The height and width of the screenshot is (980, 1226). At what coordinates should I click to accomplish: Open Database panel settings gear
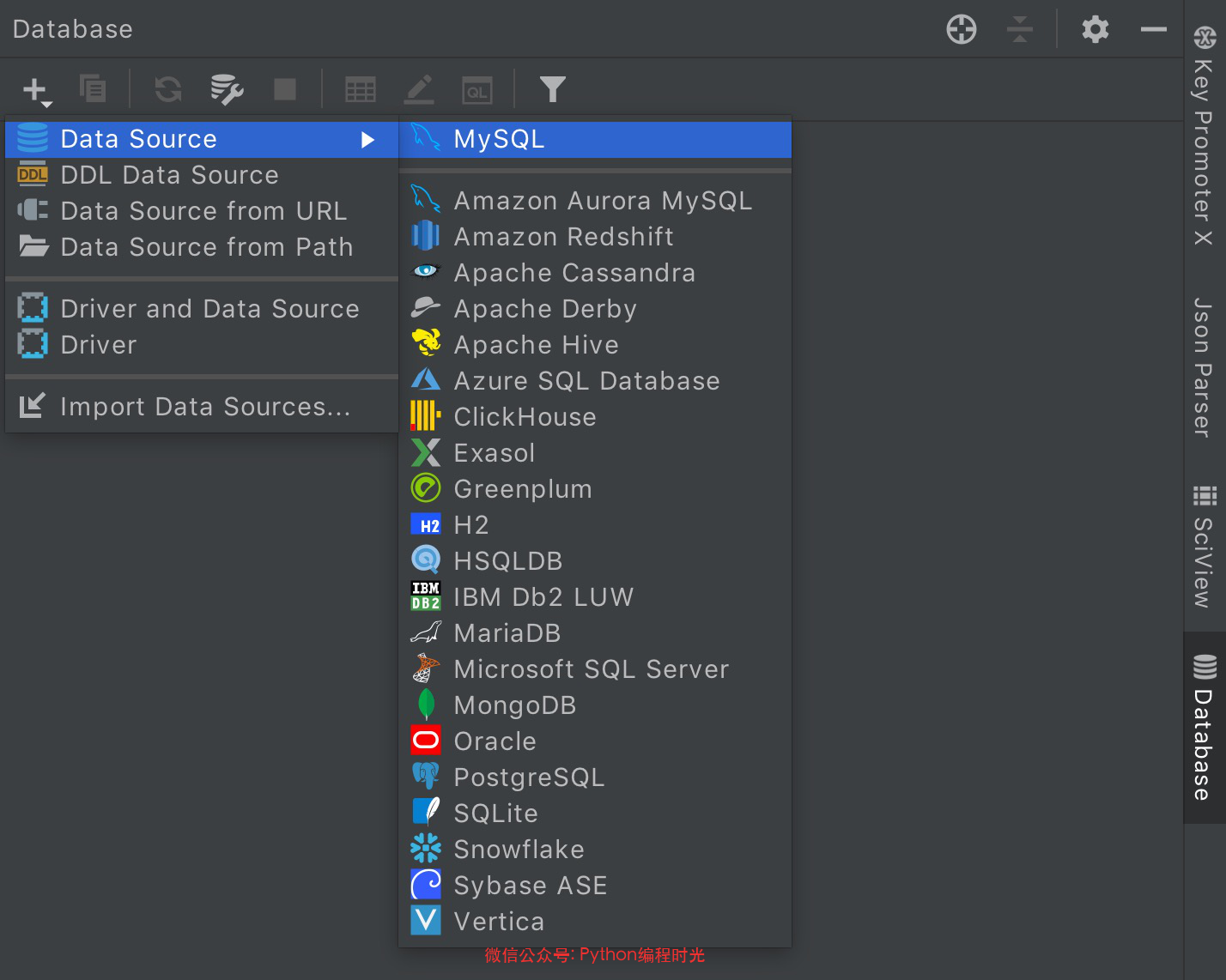1095,29
